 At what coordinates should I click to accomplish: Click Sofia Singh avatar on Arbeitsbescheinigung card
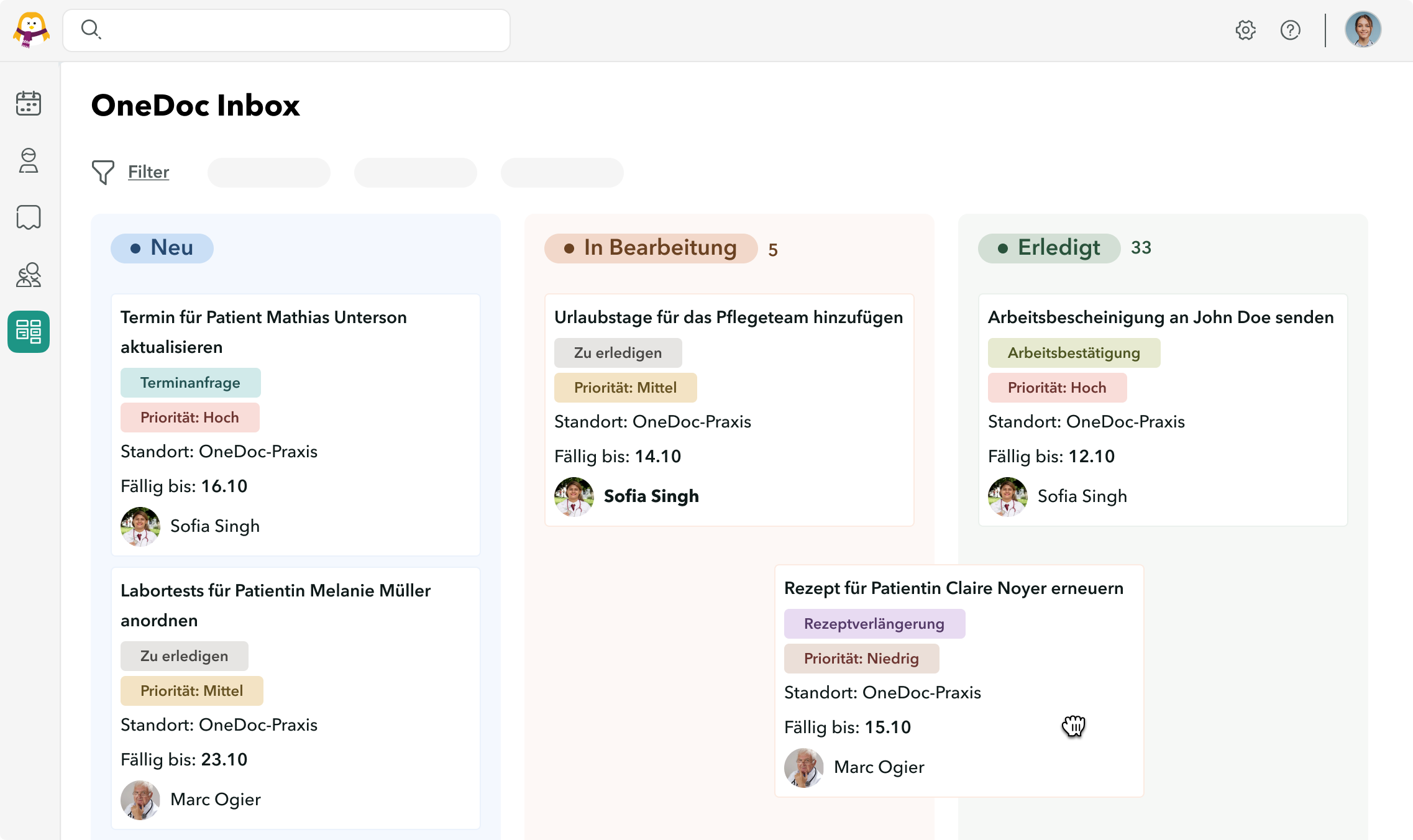[x=1008, y=497]
